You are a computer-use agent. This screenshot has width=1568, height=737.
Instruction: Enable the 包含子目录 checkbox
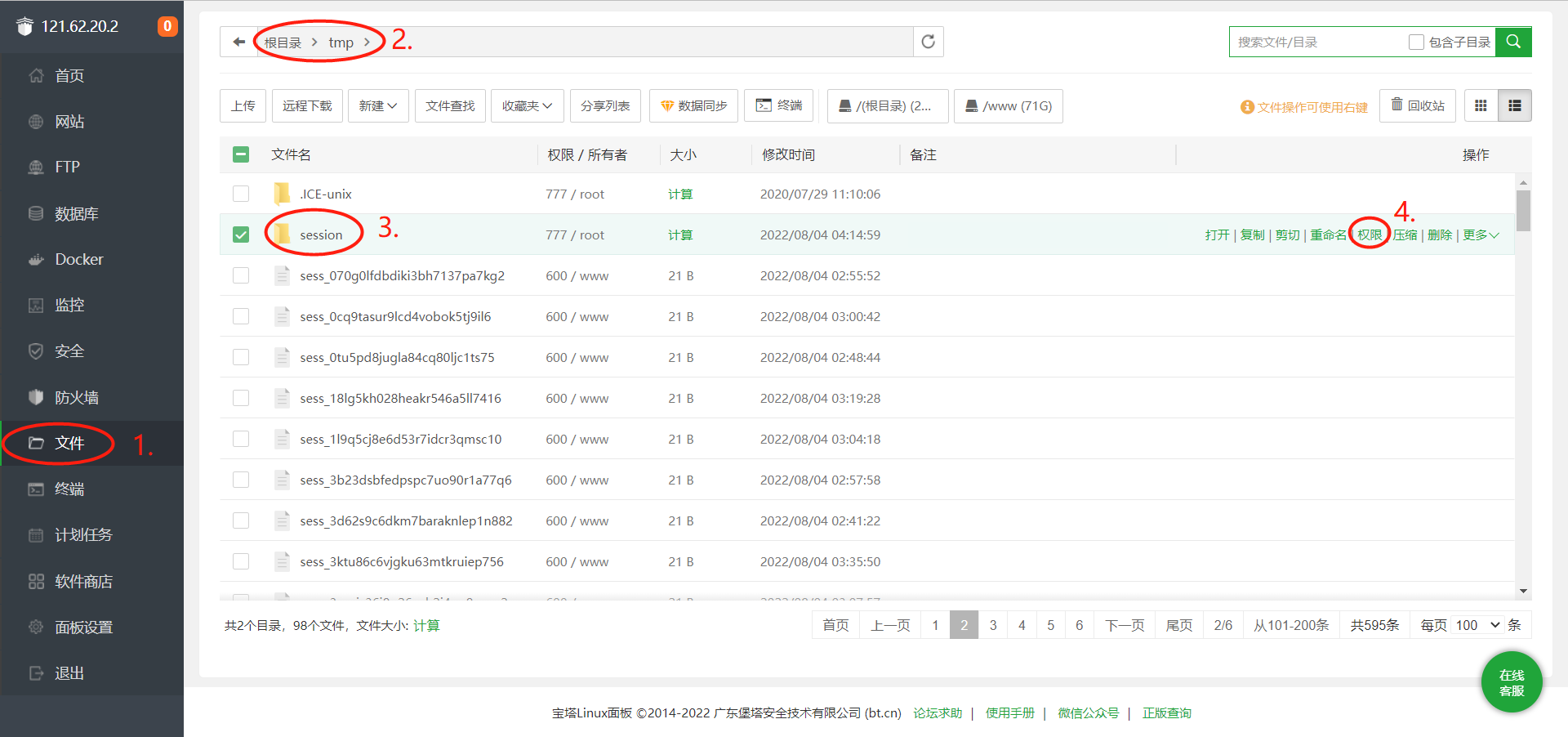click(x=1416, y=42)
